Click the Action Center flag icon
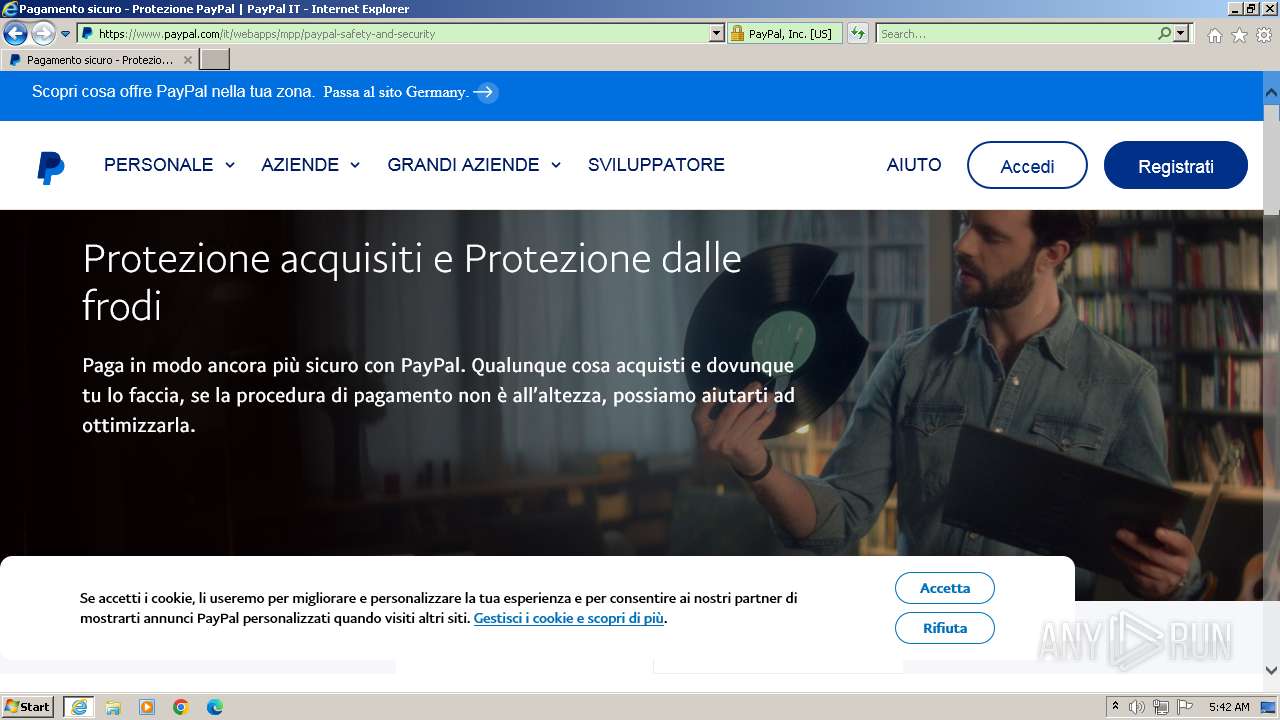Image resolution: width=1280 pixels, height=720 pixels. (x=1185, y=707)
